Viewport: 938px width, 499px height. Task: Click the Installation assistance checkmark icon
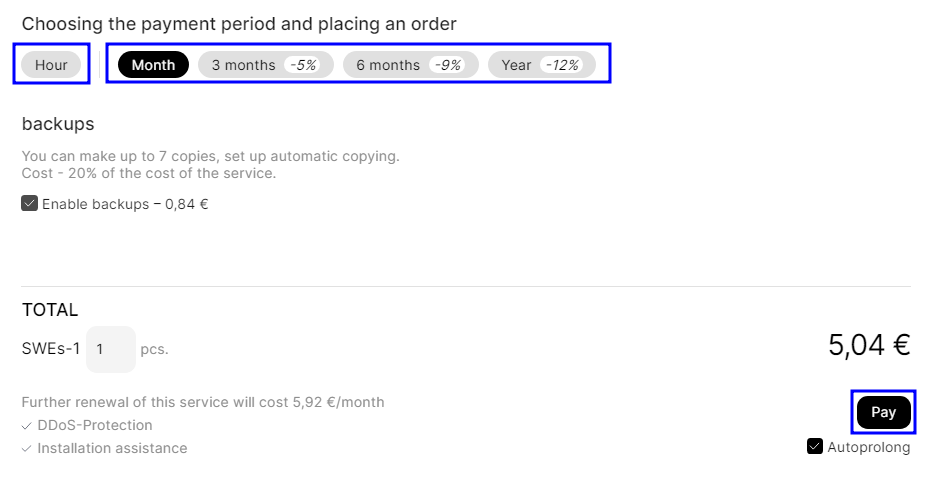27,449
